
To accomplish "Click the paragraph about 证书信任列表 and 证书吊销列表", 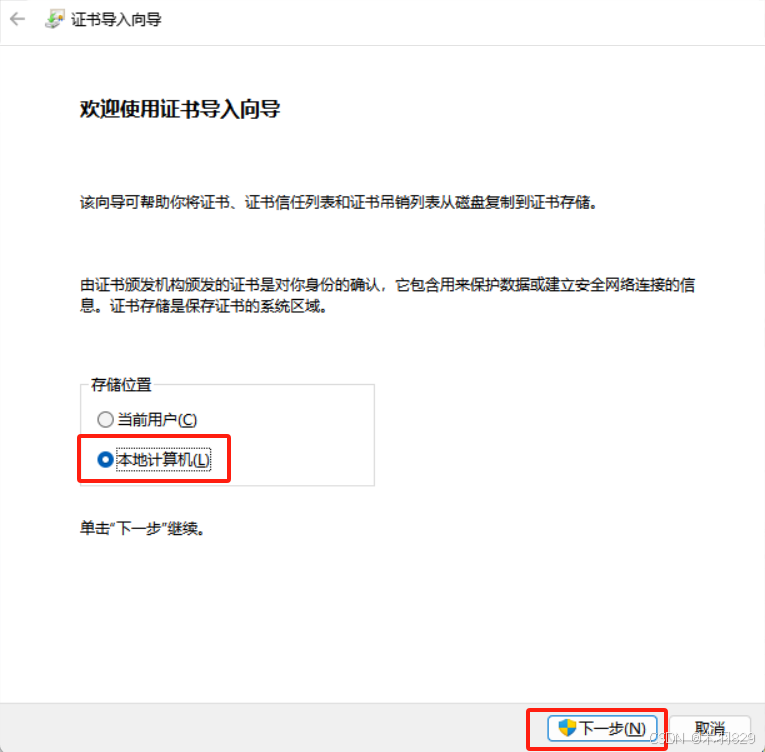I will (x=339, y=202).
